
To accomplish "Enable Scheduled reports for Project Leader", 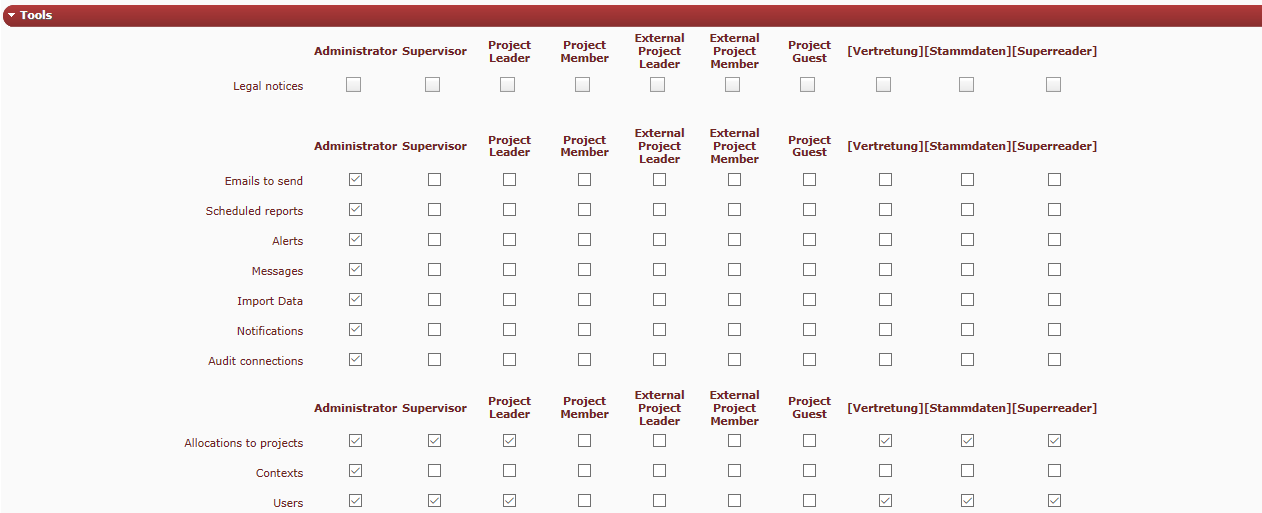I will click(x=509, y=210).
